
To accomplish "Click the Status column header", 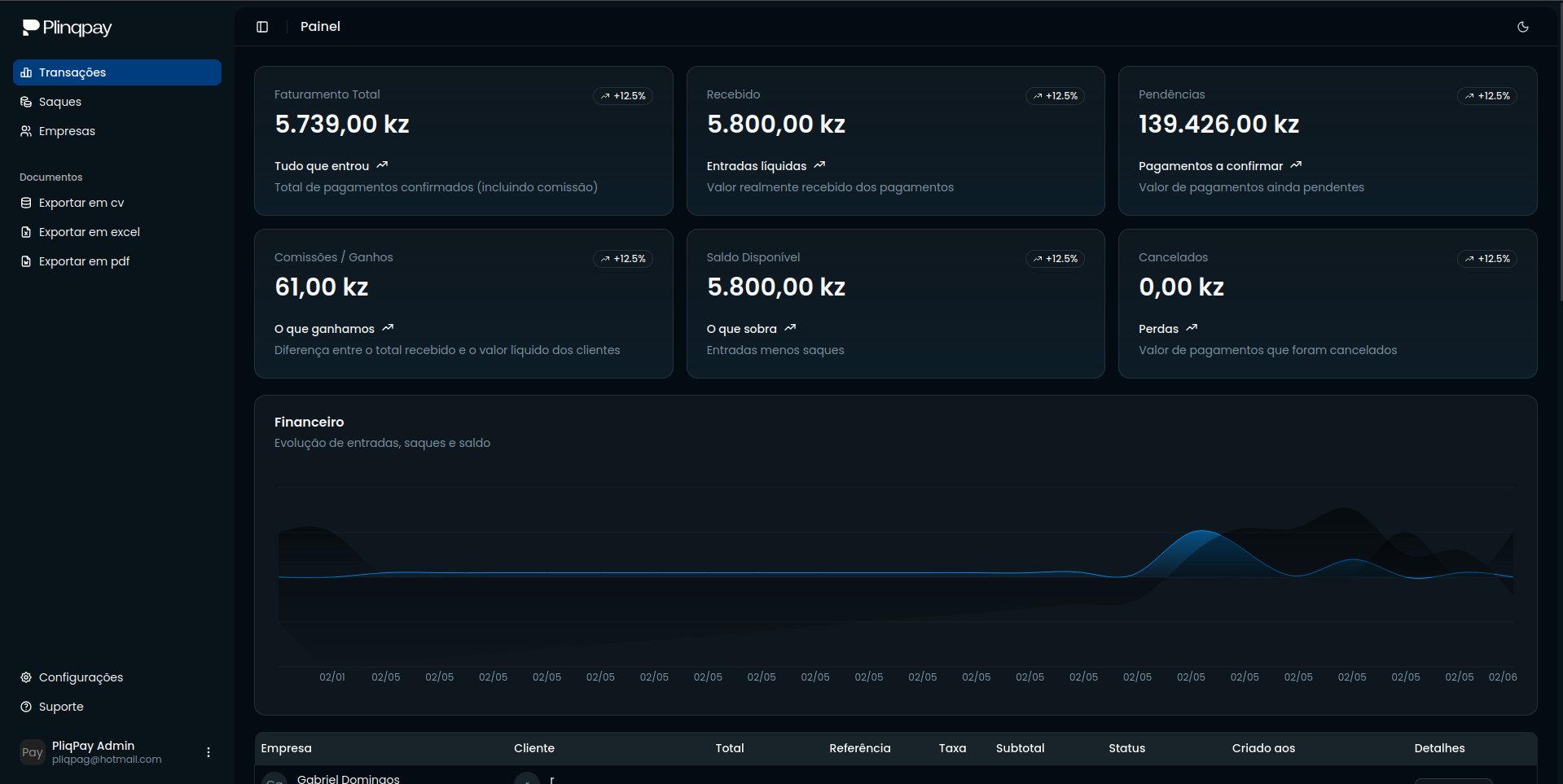I will (1126, 748).
